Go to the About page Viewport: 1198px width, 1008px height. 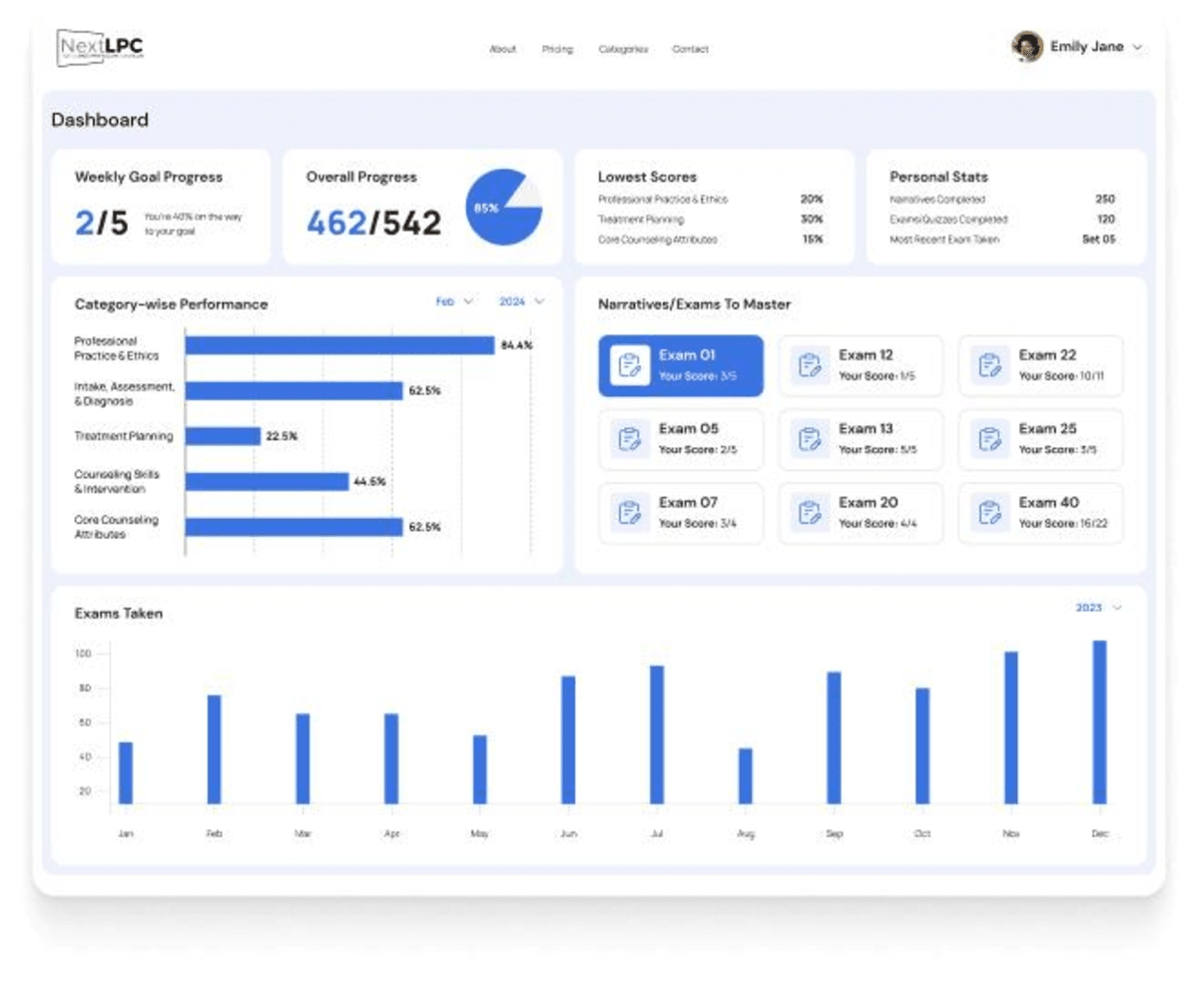[x=502, y=49]
